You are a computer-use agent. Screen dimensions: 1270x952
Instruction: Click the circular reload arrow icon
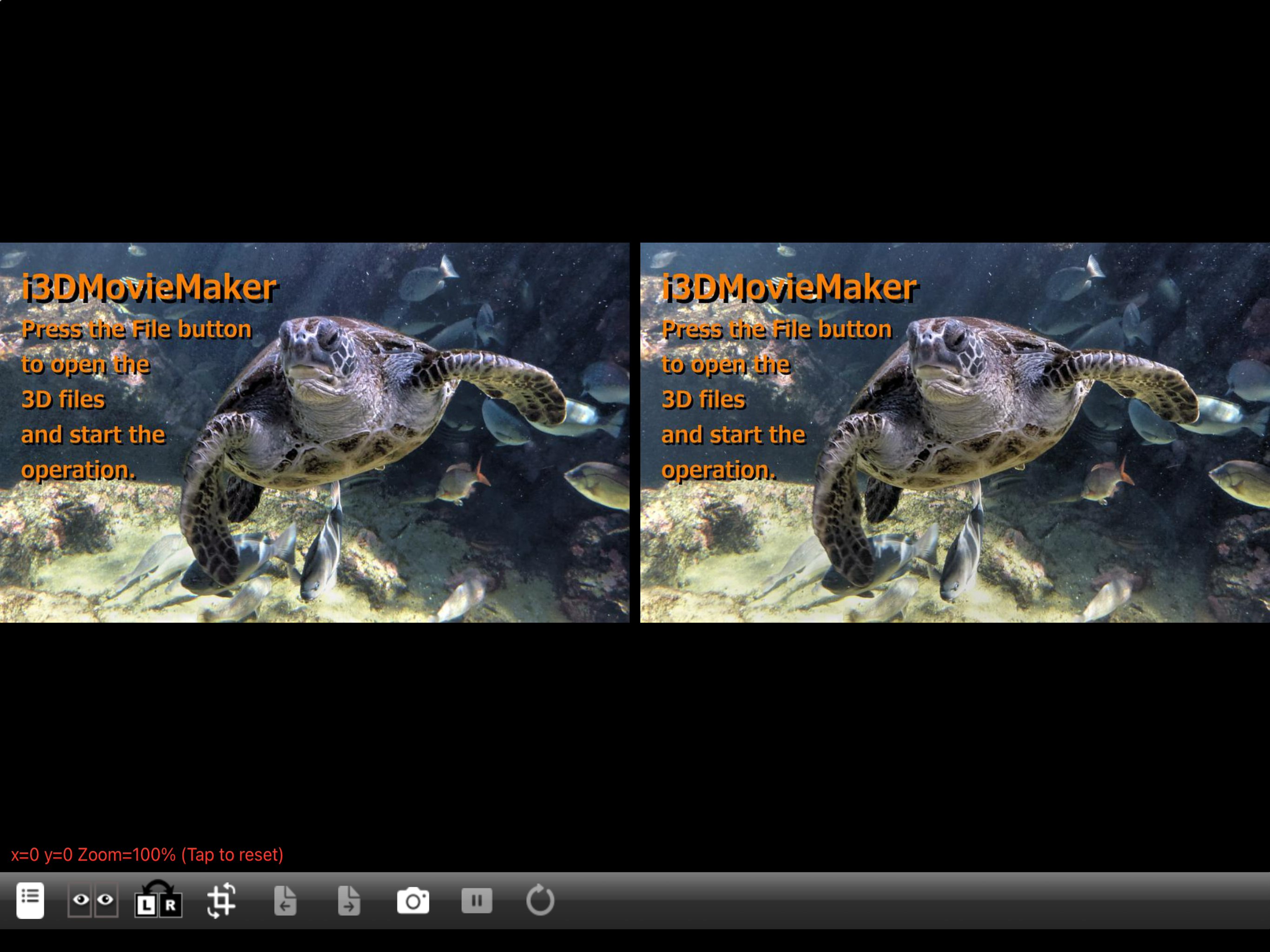(540, 900)
